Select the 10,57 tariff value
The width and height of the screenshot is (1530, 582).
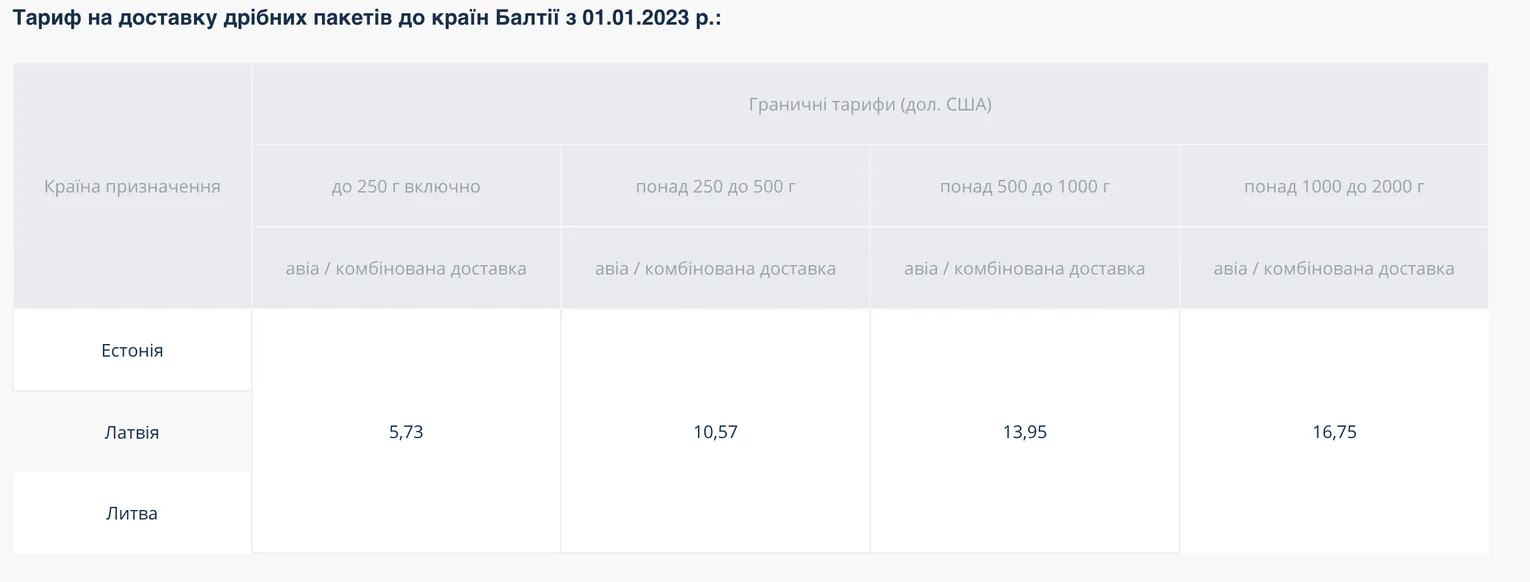point(715,432)
